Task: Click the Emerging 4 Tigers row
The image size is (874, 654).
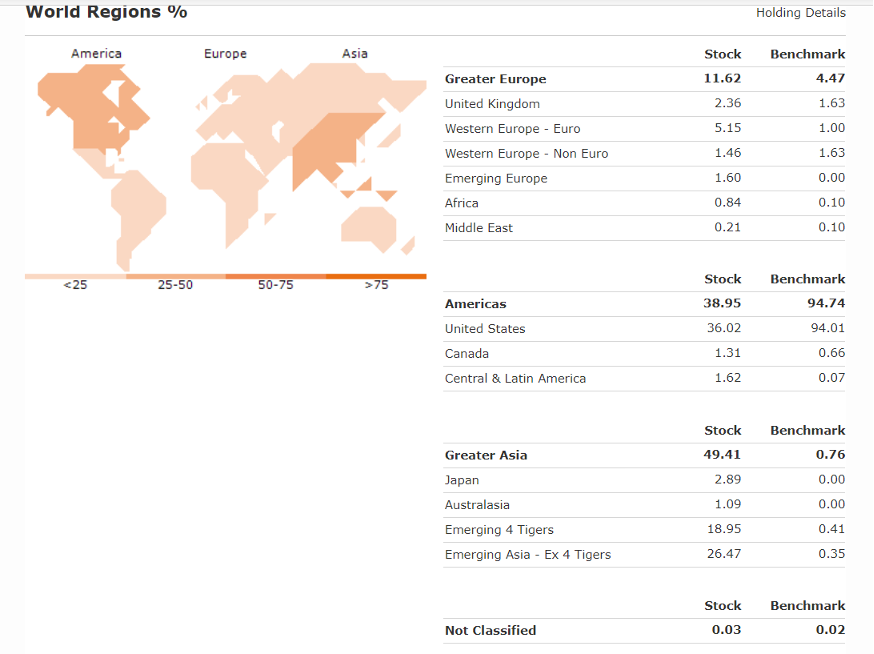Action: (499, 530)
